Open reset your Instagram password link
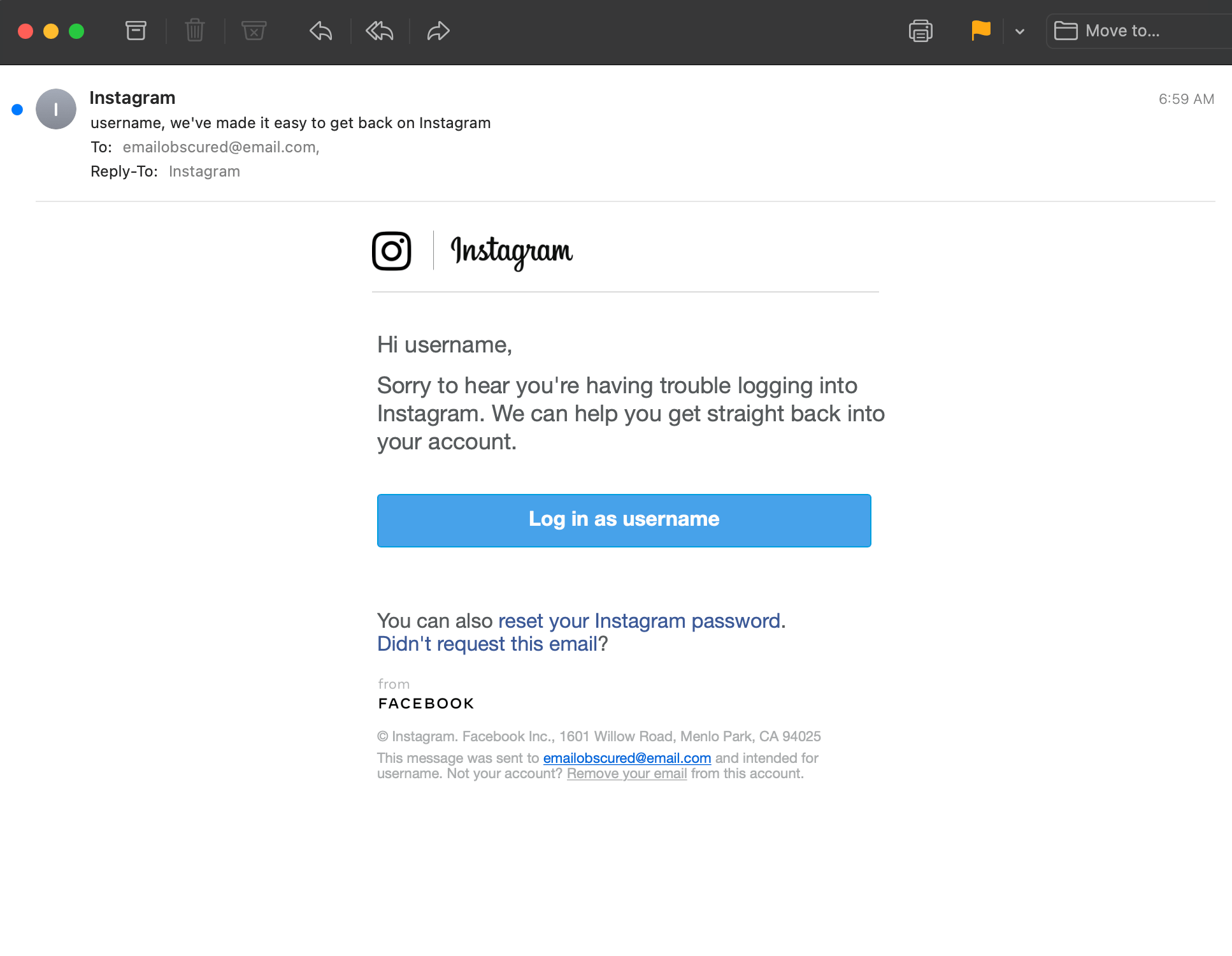This screenshot has width=1232, height=956. (x=640, y=621)
